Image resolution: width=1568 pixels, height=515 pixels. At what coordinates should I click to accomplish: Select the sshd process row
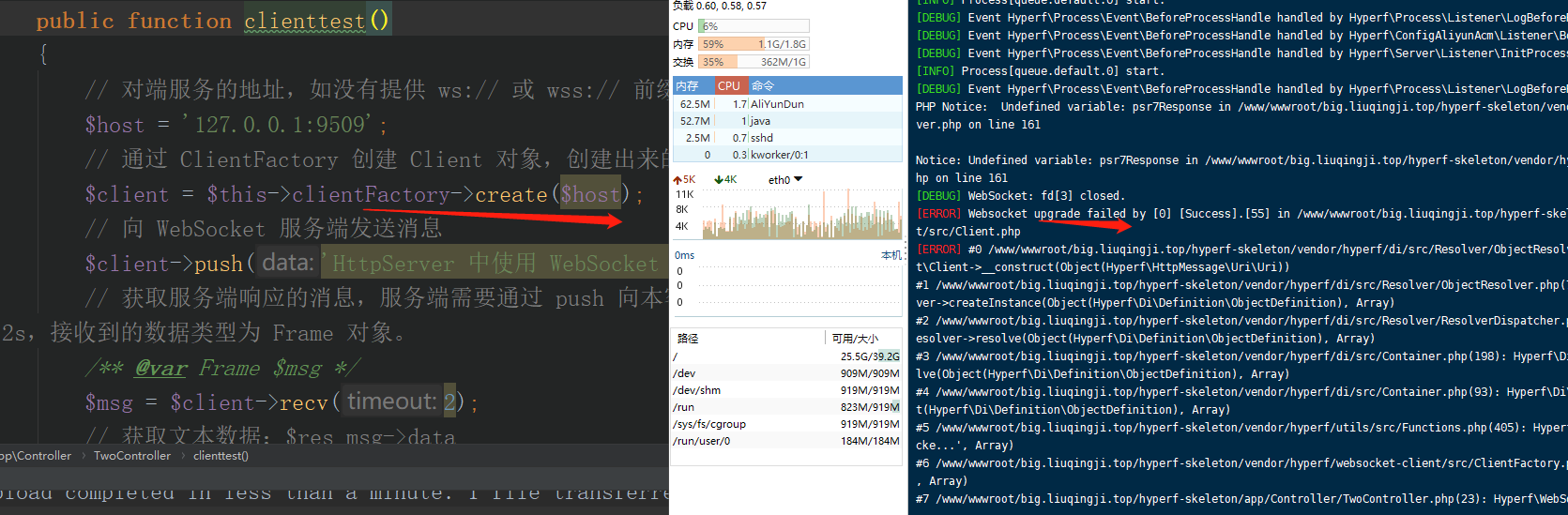click(788, 138)
